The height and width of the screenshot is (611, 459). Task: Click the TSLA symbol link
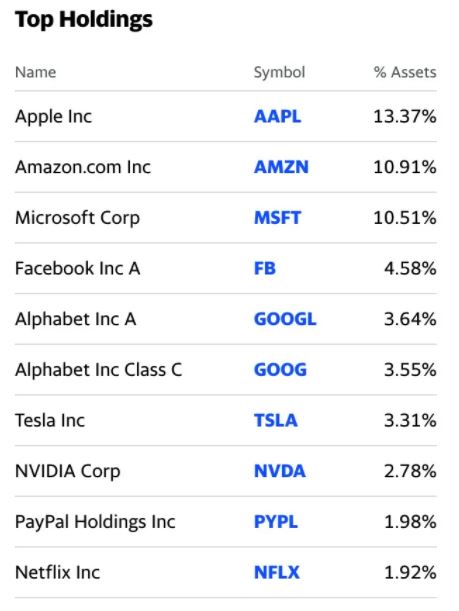[x=276, y=420]
